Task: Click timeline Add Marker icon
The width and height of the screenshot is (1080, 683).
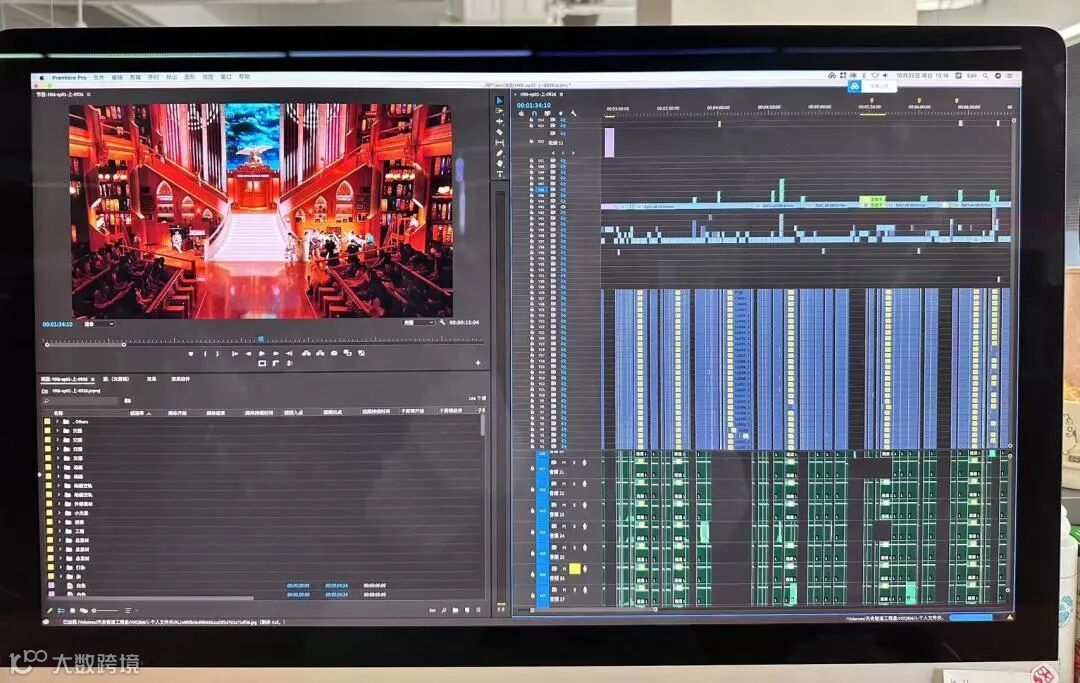Action: point(561,114)
